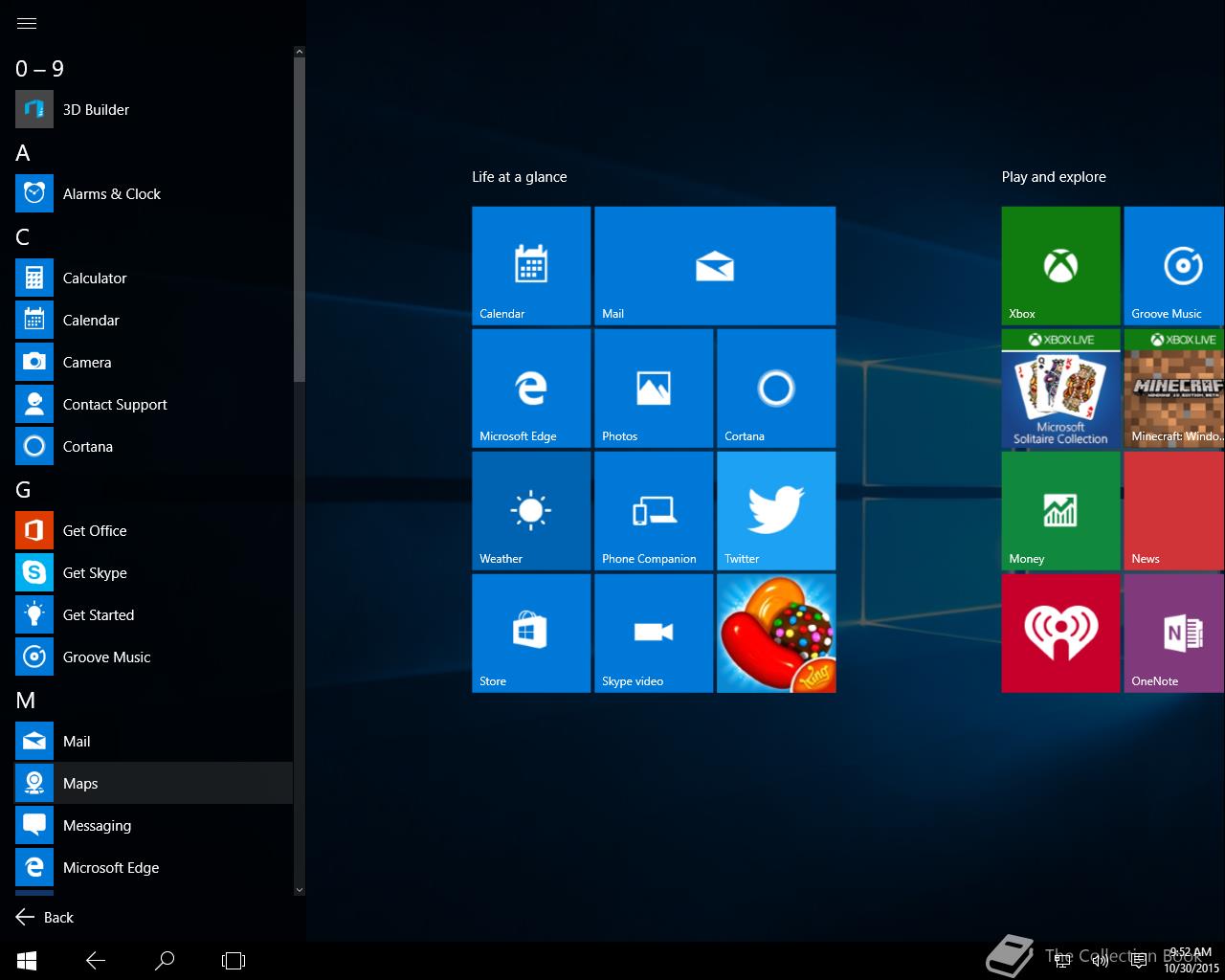Viewport: 1225px width, 980px height.
Task: Open Calendar in the All apps list
Action: tap(153, 320)
